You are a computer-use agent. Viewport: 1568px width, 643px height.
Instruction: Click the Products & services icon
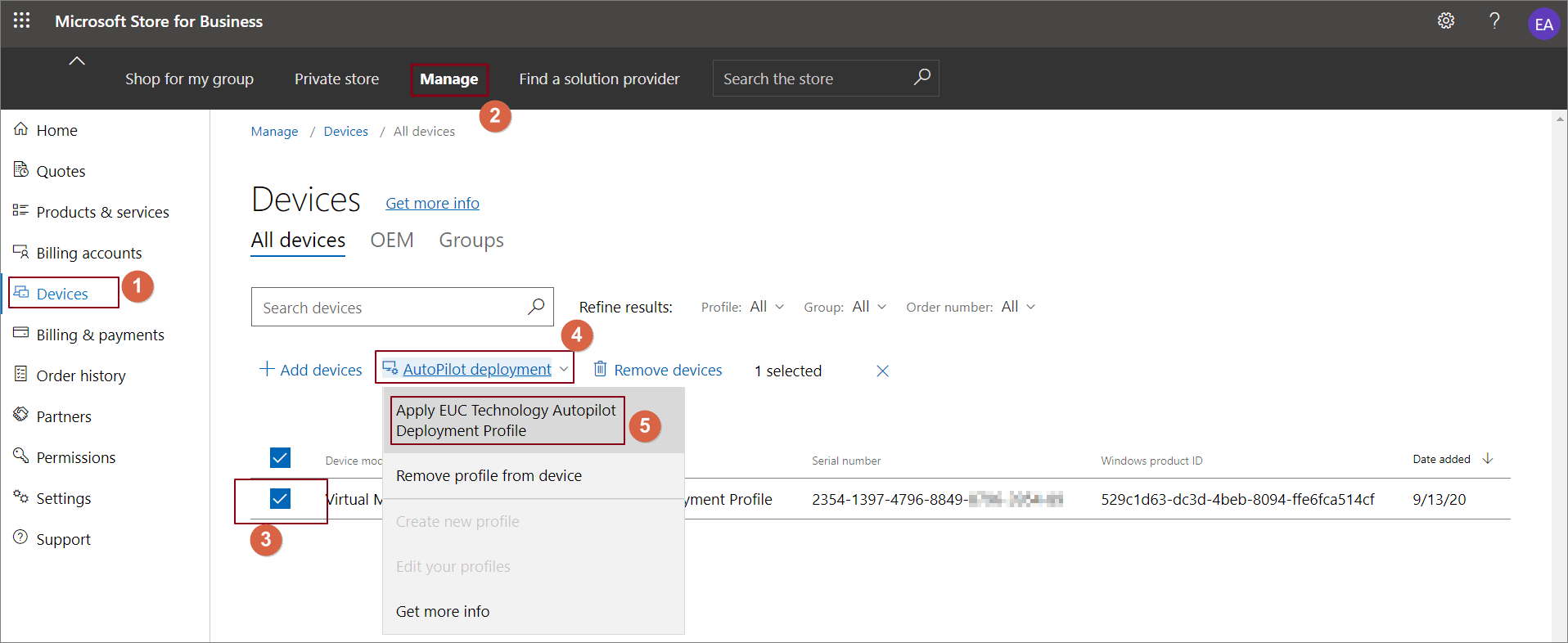tap(21, 211)
